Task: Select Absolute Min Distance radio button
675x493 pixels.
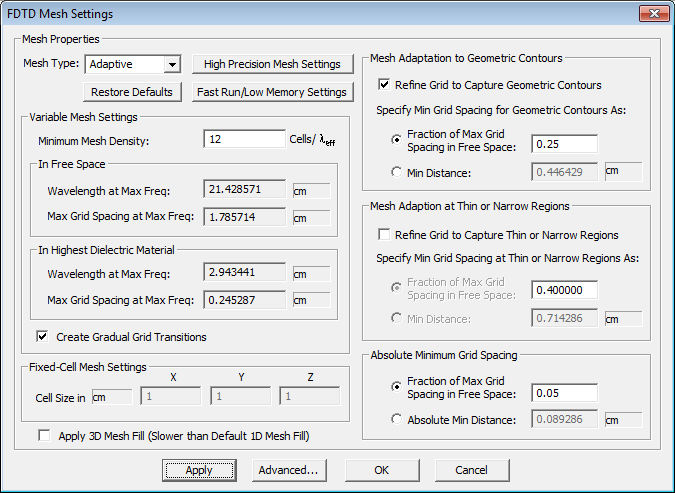Action: [398, 419]
